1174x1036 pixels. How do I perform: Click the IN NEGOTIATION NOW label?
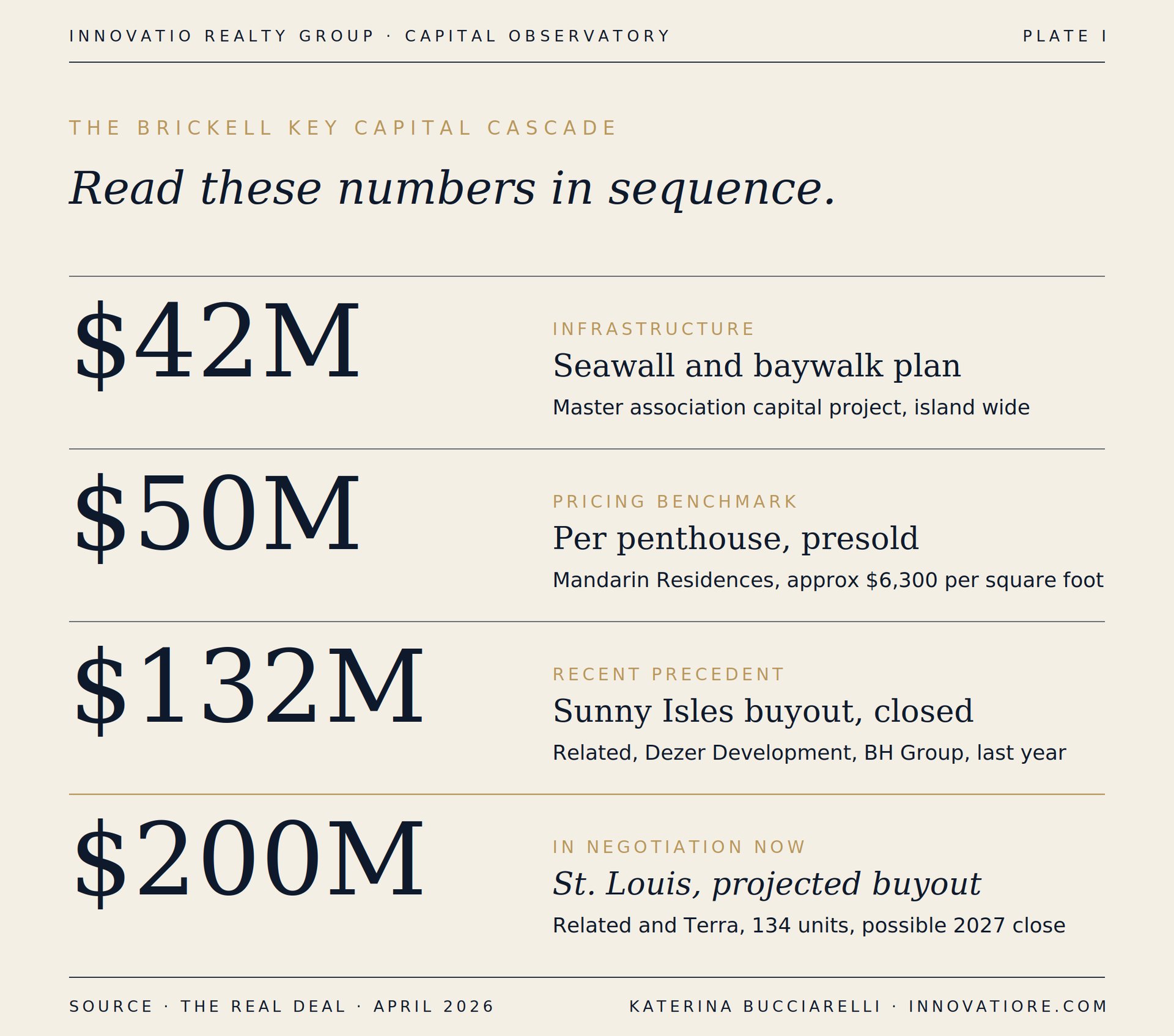coord(679,847)
